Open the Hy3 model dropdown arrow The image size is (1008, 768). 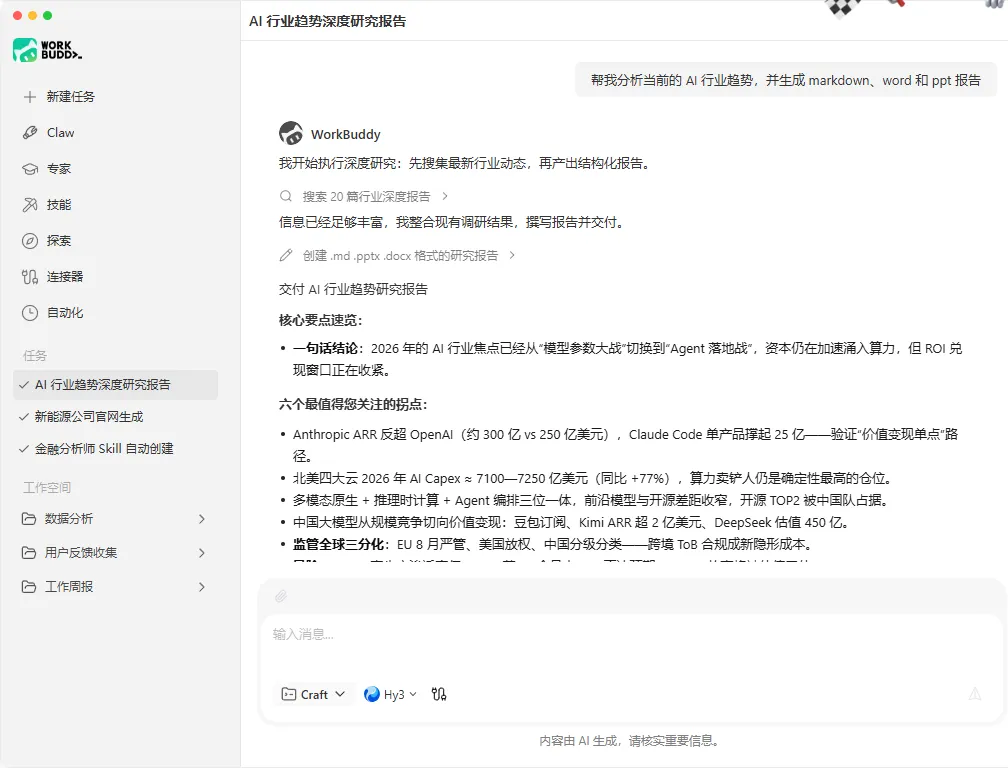coord(413,694)
